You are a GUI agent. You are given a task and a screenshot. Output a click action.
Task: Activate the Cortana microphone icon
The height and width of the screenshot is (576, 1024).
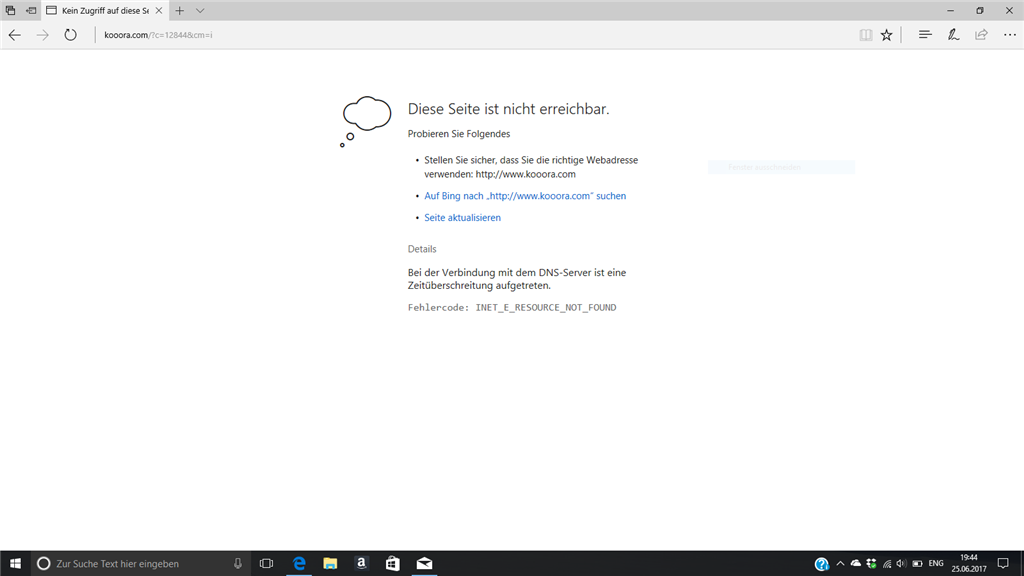point(238,564)
